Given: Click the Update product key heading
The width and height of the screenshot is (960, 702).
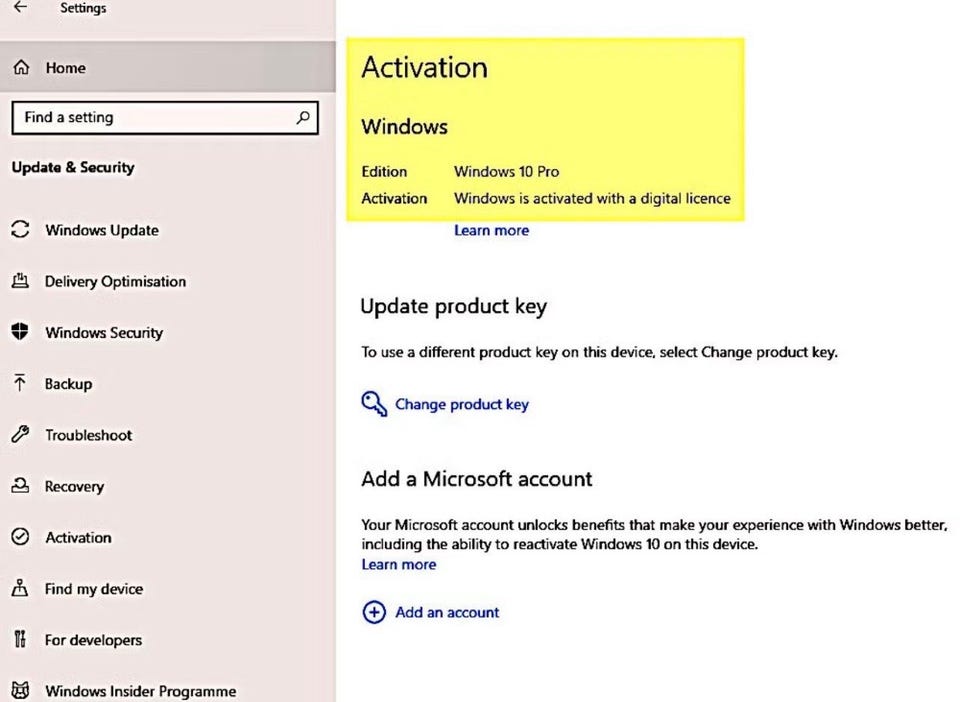Looking at the screenshot, I should point(454,306).
